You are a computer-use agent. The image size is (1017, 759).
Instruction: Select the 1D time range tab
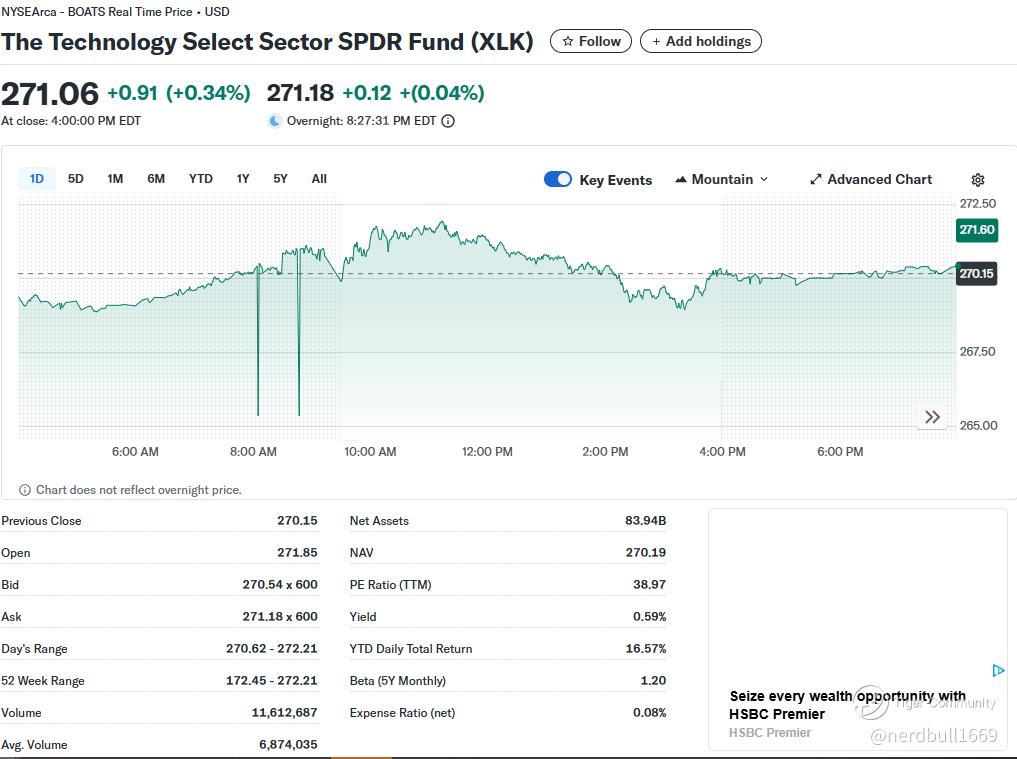pos(37,179)
